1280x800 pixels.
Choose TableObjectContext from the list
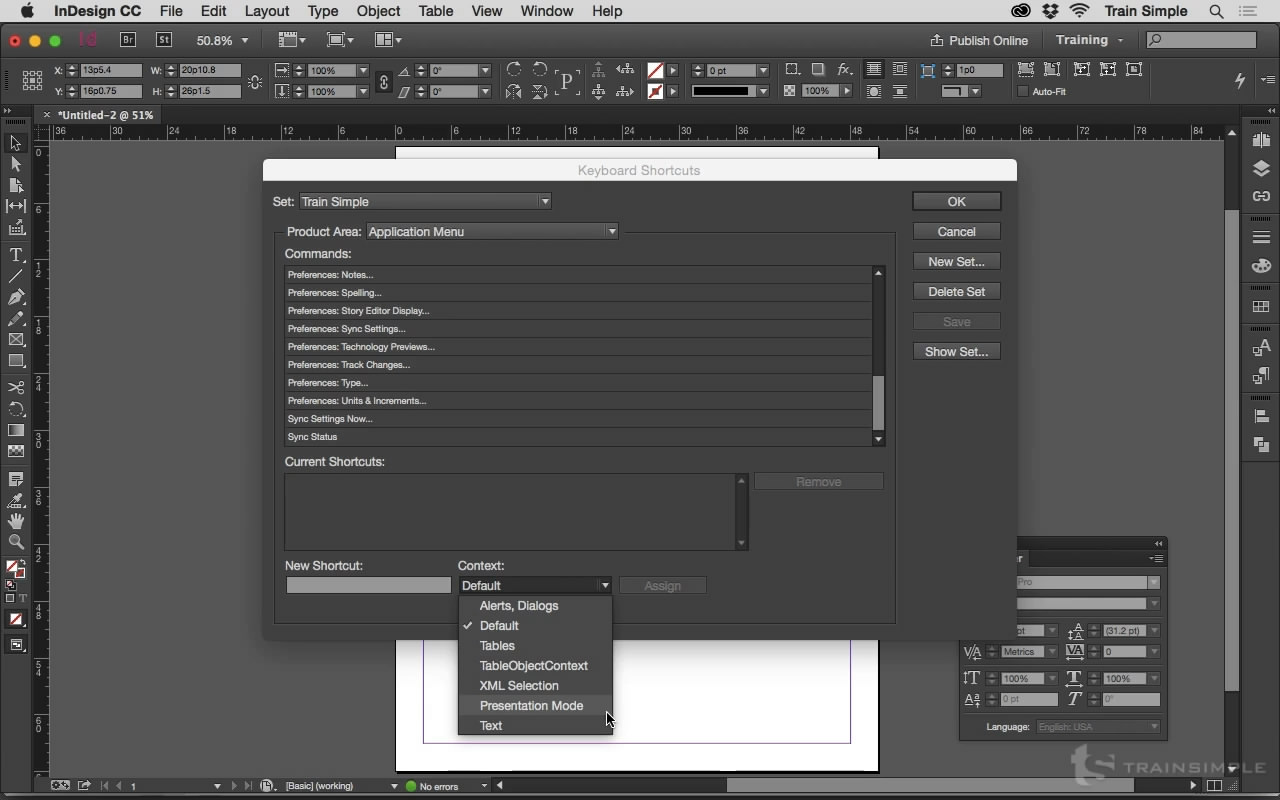click(x=535, y=665)
